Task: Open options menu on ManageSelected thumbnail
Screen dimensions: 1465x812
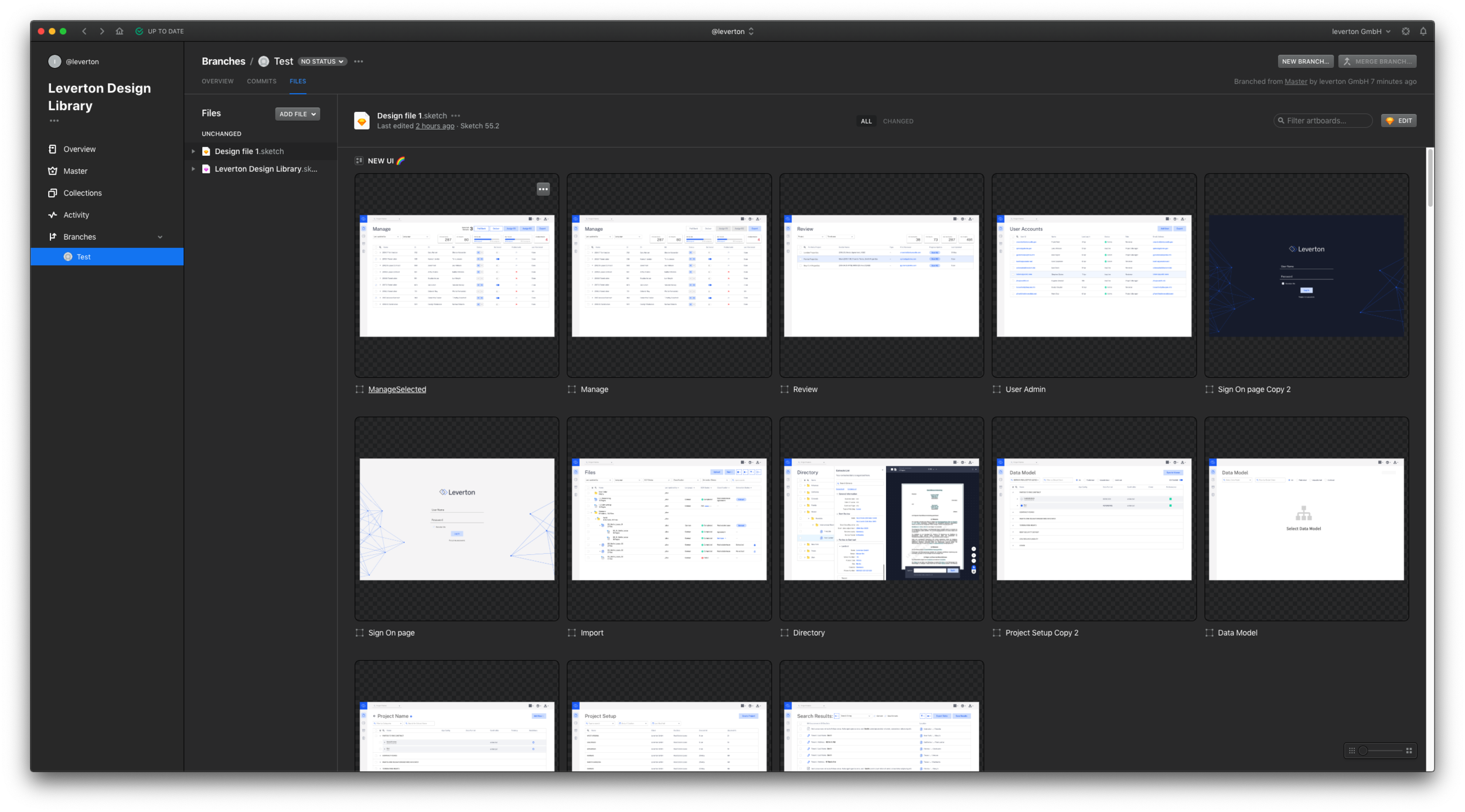Action: pyautogui.click(x=543, y=189)
